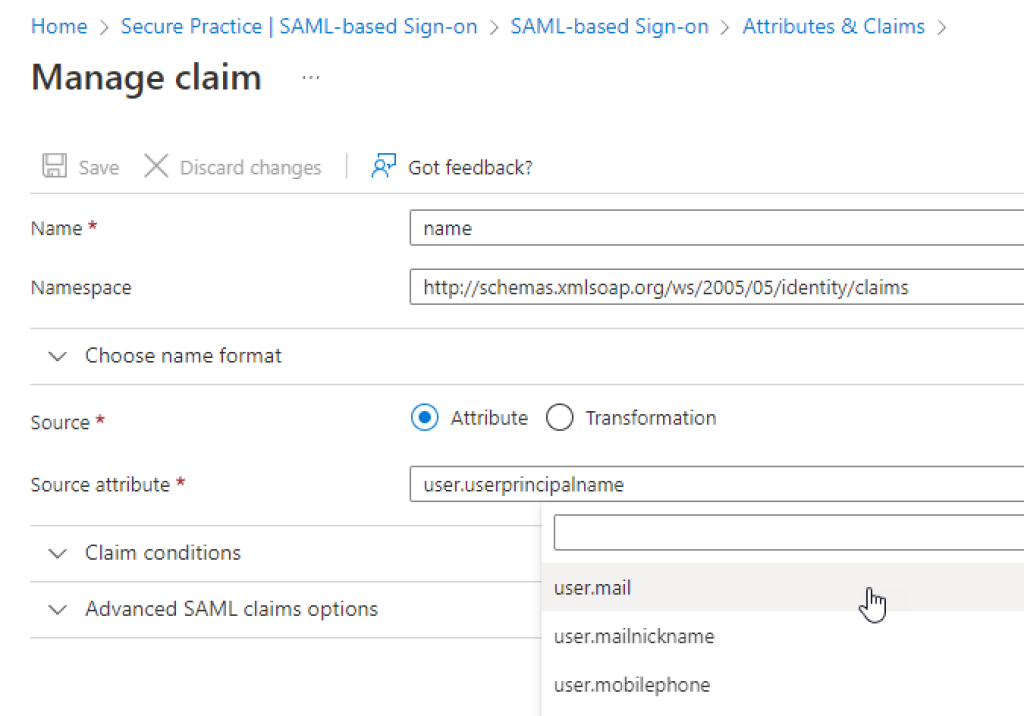Open the ellipsis menu beside Manage claim
The width and height of the screenshot is (1024, 716).
[310, 78]
